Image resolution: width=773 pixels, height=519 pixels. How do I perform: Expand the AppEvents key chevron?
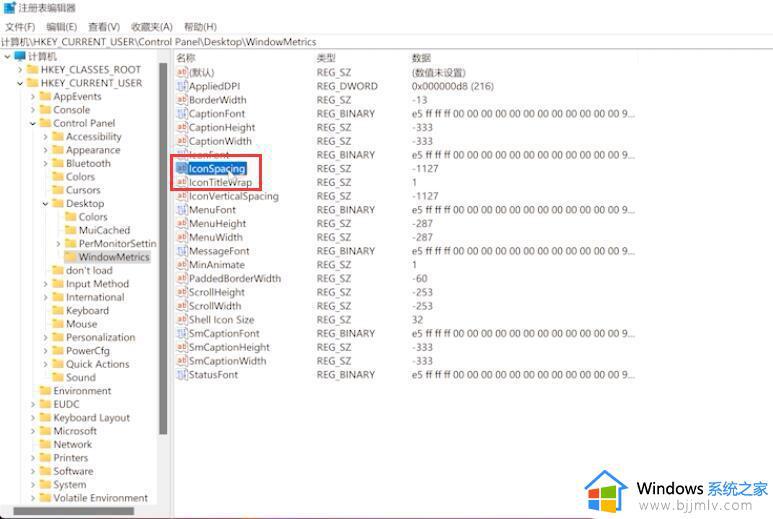33,97
